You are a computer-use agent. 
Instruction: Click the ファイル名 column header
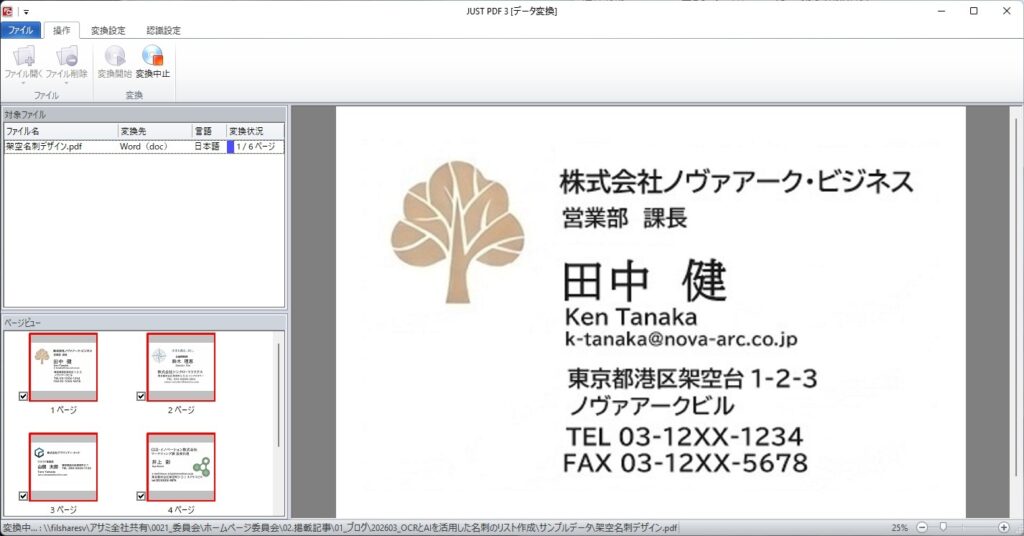point(61,131)
